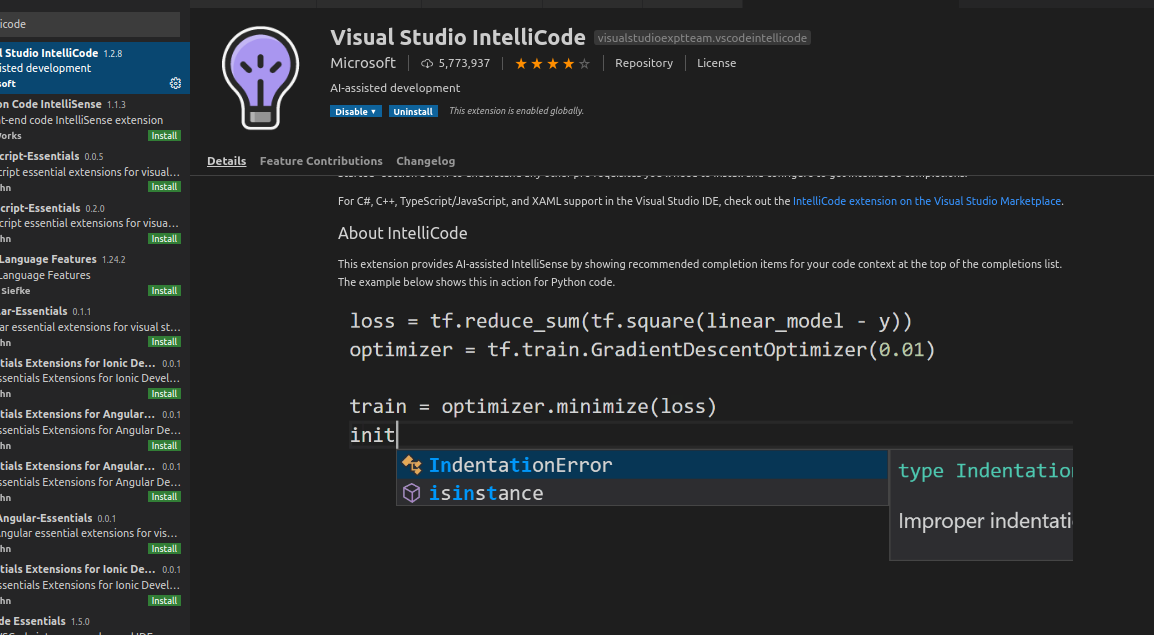Select the Details tab
Viewport: 1154px width, 635px height.
pos(227,161)
